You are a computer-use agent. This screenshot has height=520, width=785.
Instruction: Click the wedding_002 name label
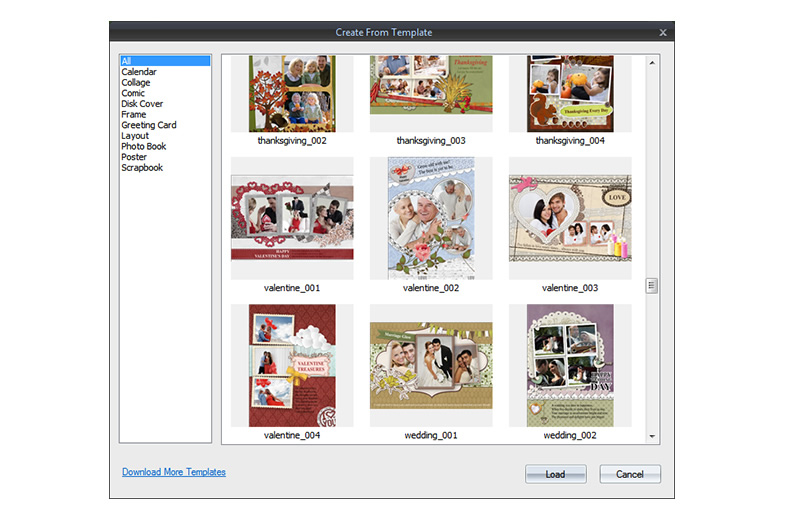coord(570,435)
